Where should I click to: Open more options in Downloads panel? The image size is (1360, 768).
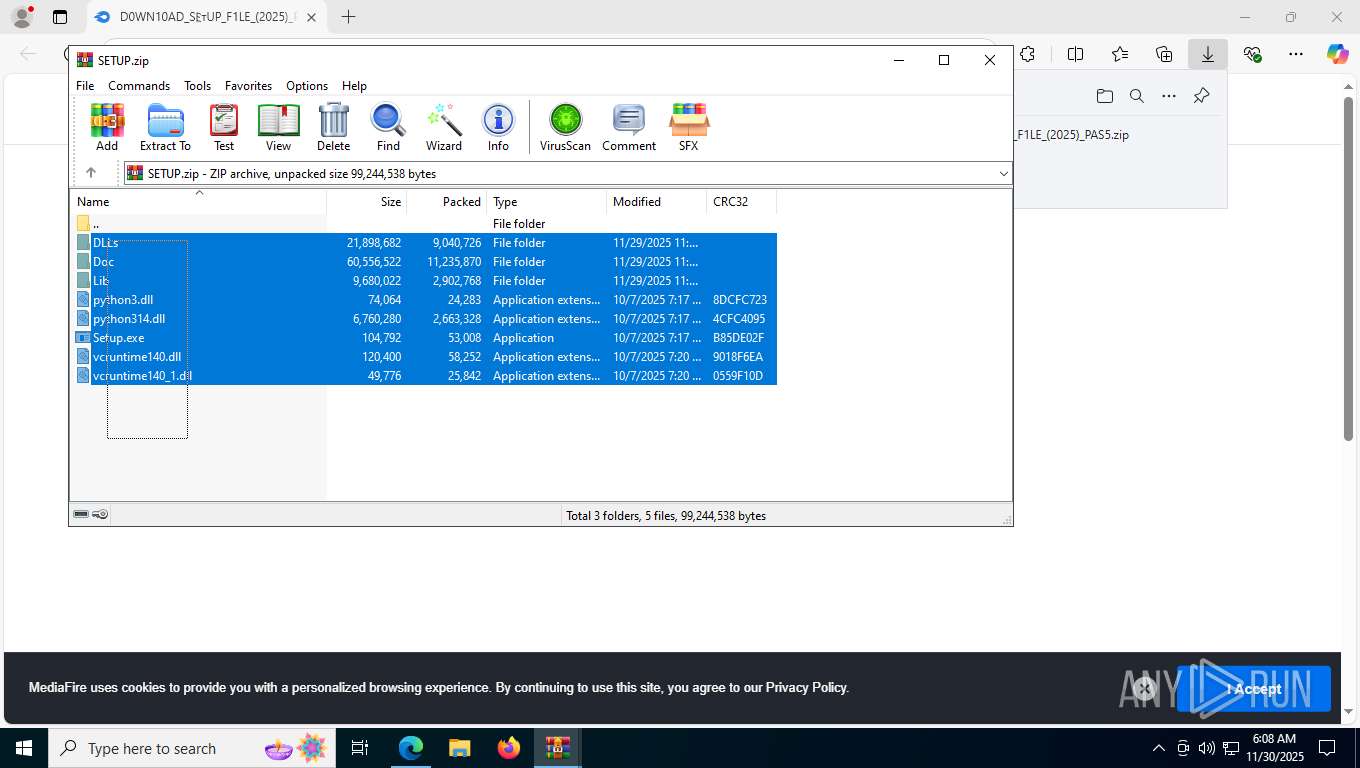(x=1169, y=96)
